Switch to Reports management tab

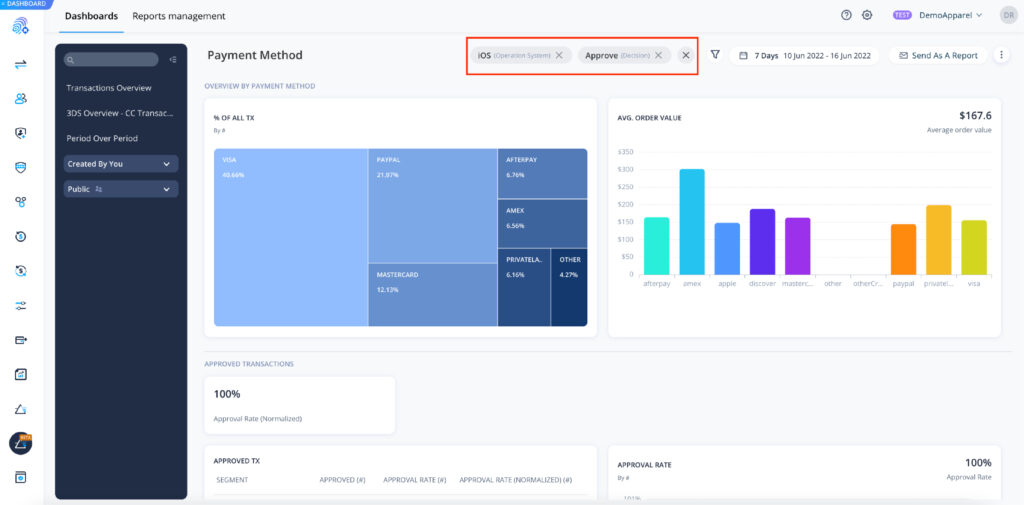179,16
